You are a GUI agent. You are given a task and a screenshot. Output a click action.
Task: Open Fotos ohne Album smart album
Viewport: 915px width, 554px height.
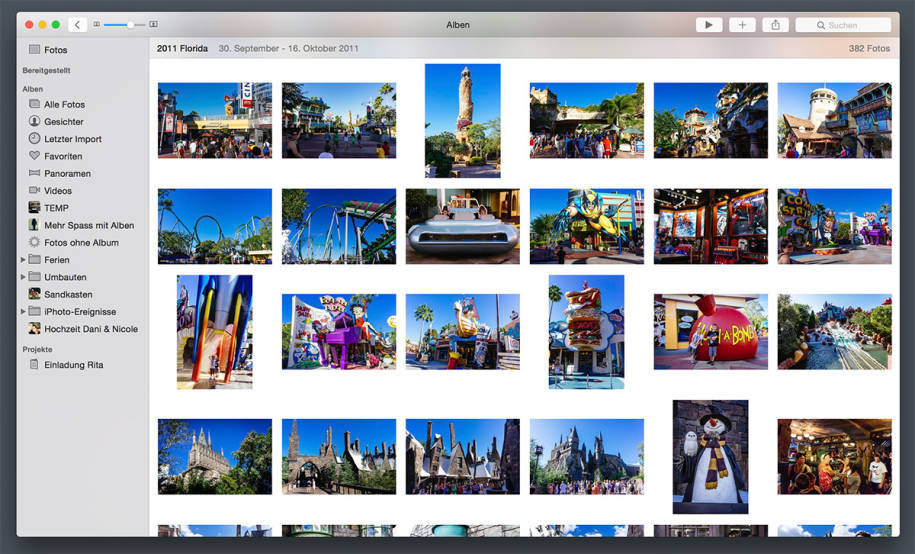(83, 242)
